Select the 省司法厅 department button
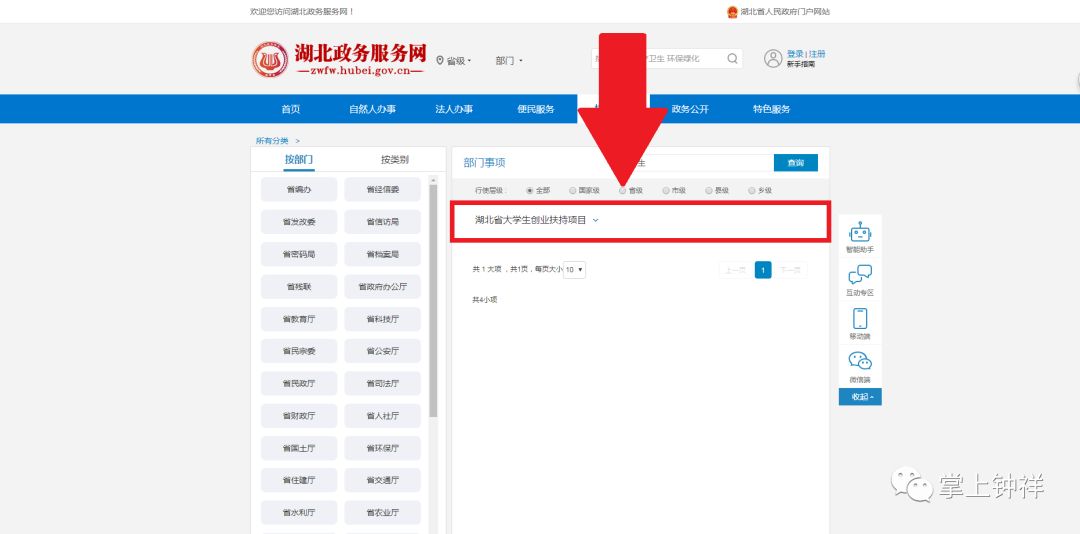Image resolution: width=1080 pixels, height=534 pixels. [x=382, y=383]
